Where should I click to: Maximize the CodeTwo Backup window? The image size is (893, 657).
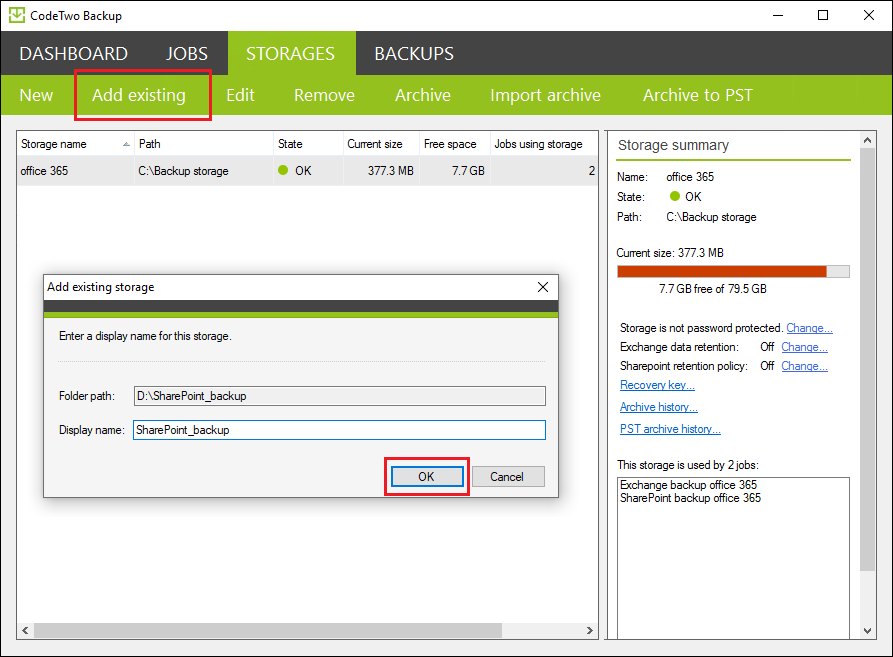click(823, 15)
